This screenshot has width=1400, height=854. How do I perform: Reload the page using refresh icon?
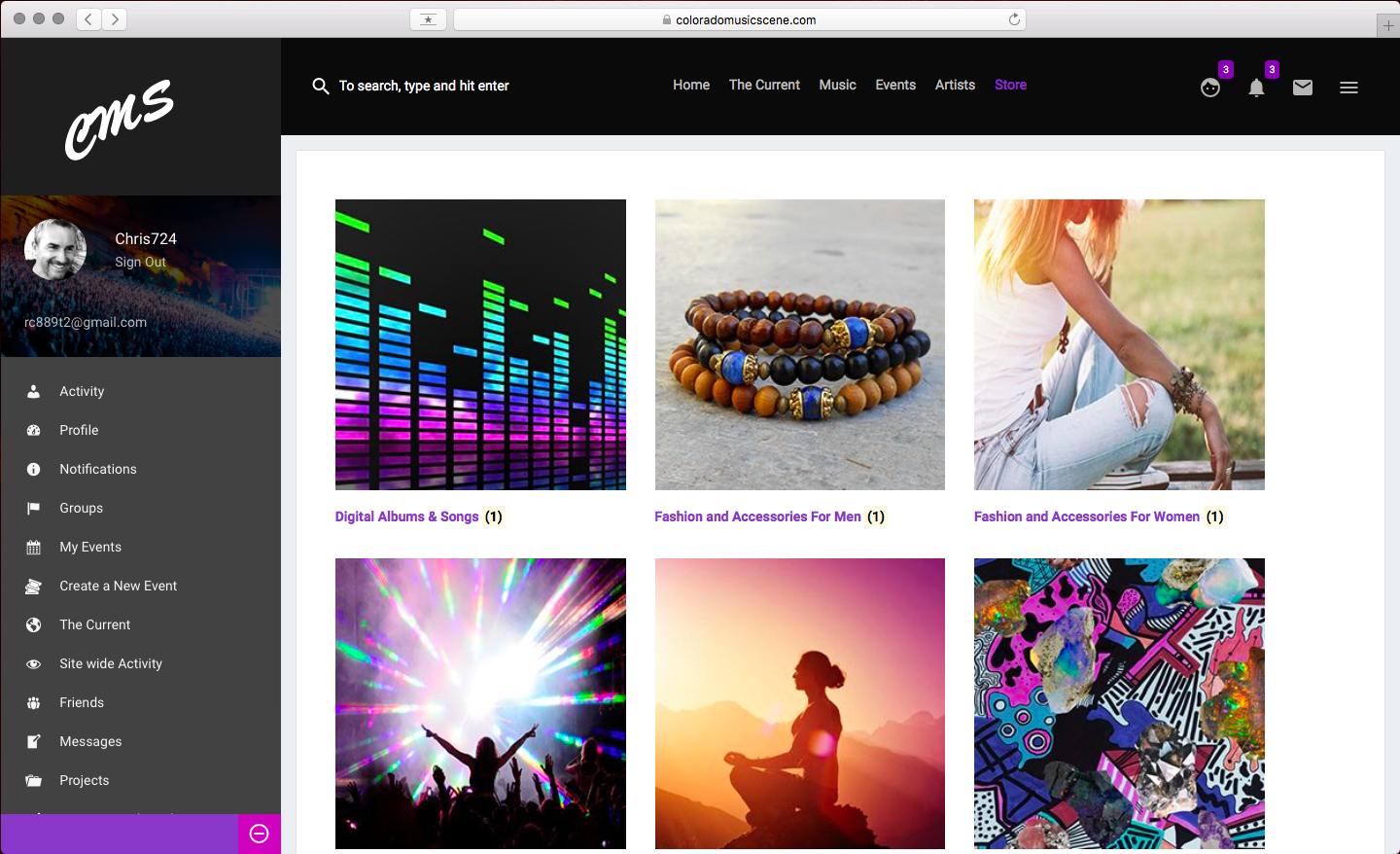(1014, 19)
